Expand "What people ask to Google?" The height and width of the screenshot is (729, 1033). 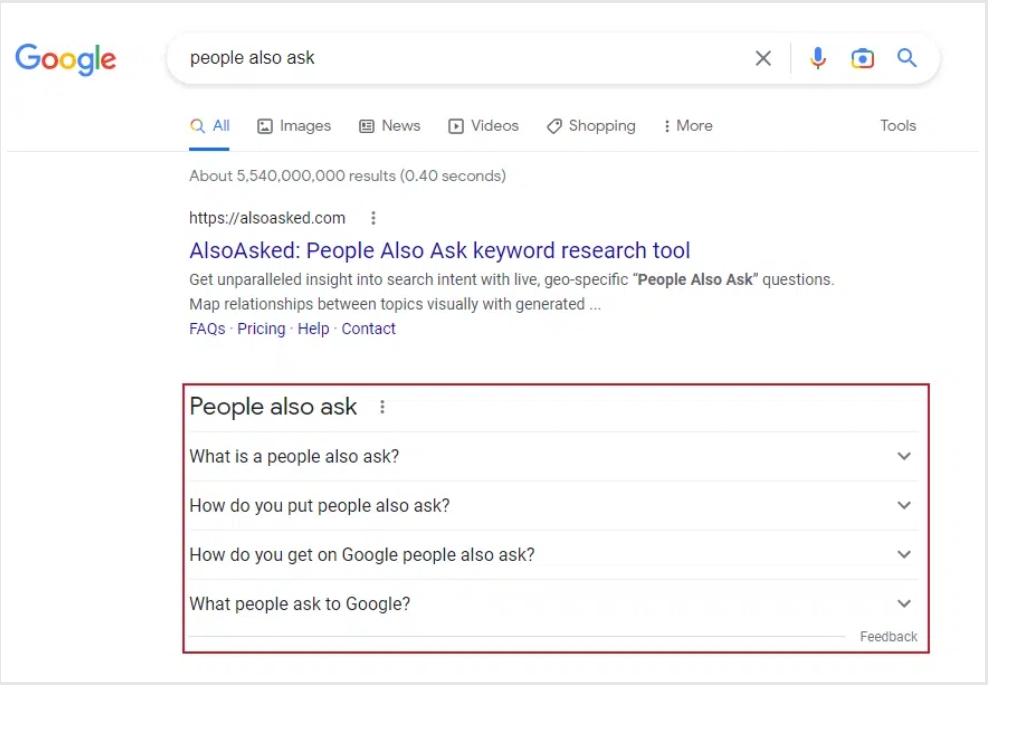[904, 604]
